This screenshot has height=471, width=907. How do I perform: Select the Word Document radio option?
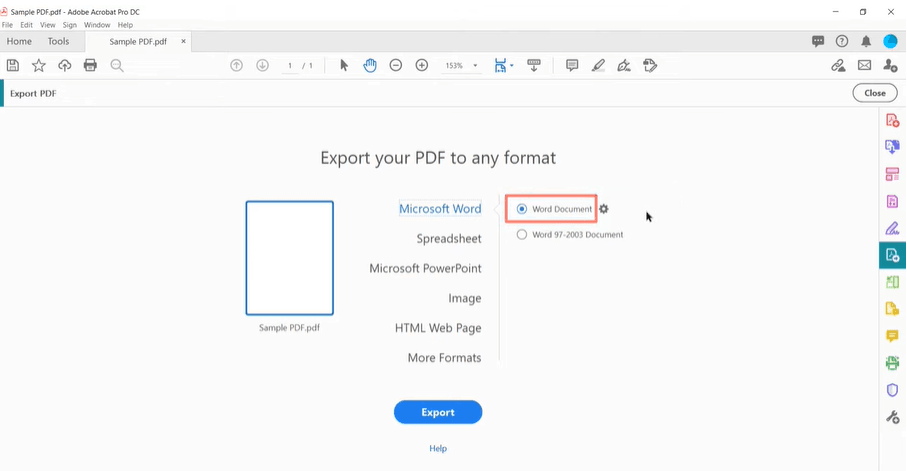pyautogui.click(x=522, y=209)
